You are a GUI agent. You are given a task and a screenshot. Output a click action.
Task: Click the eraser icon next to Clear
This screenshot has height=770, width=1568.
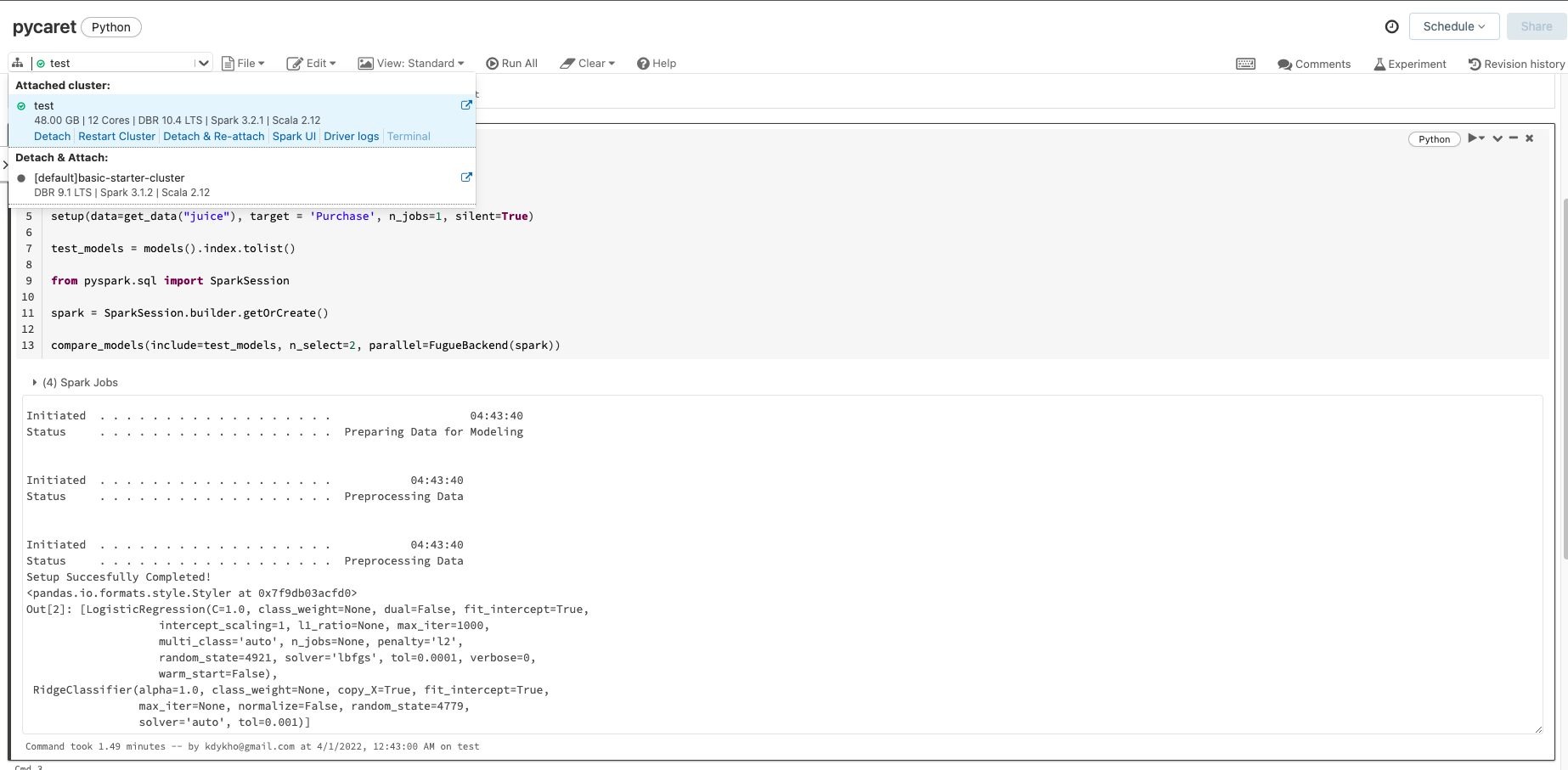pos(567,62)
